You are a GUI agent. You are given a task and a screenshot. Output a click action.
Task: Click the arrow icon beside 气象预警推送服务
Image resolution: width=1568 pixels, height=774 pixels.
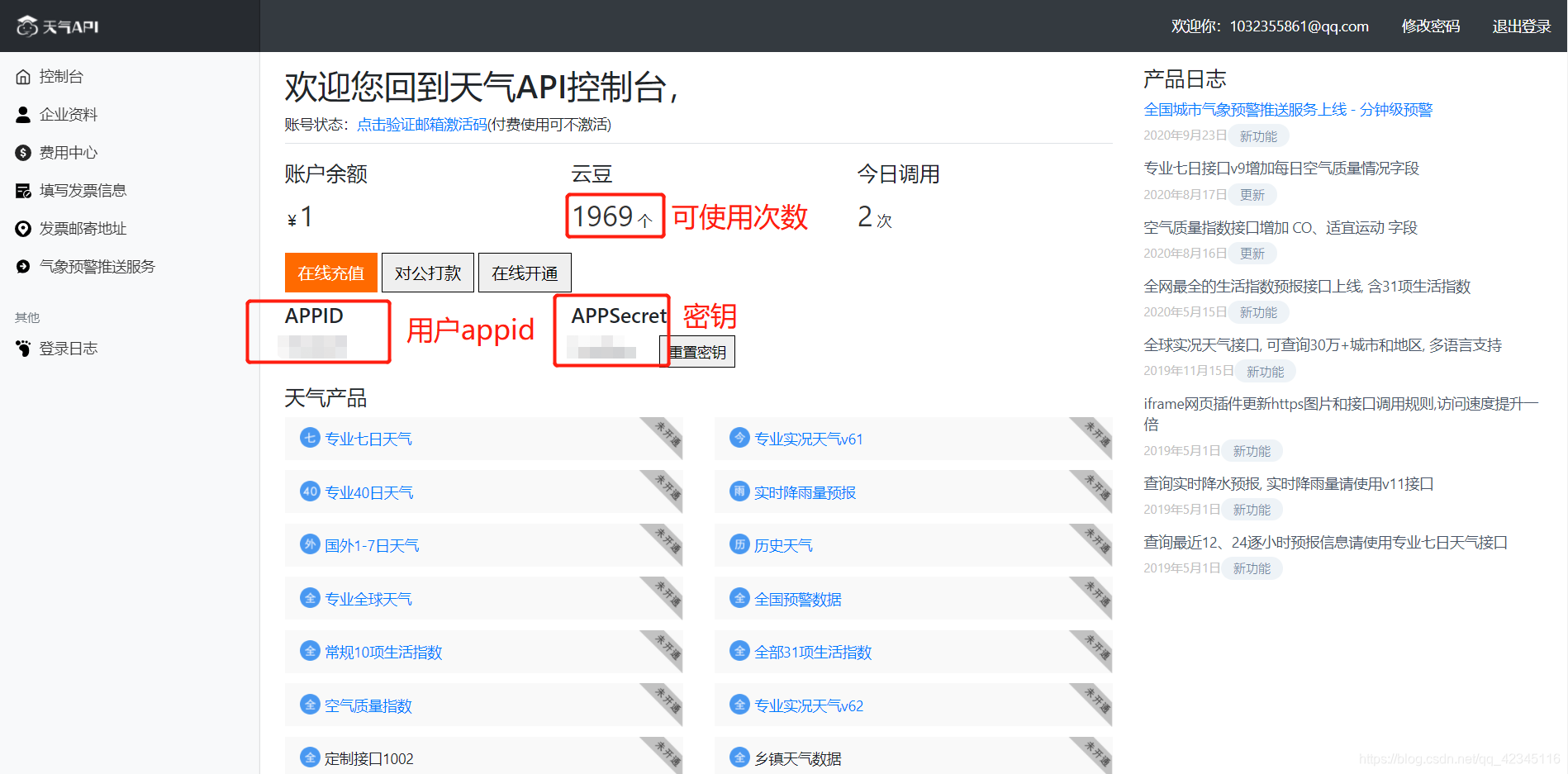23,267
